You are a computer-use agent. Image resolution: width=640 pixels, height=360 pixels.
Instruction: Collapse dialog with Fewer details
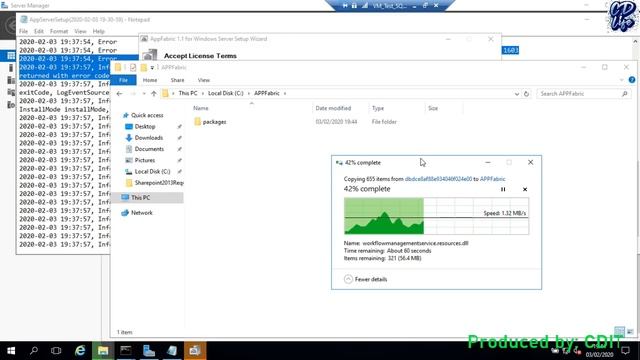tap(366, 279)
